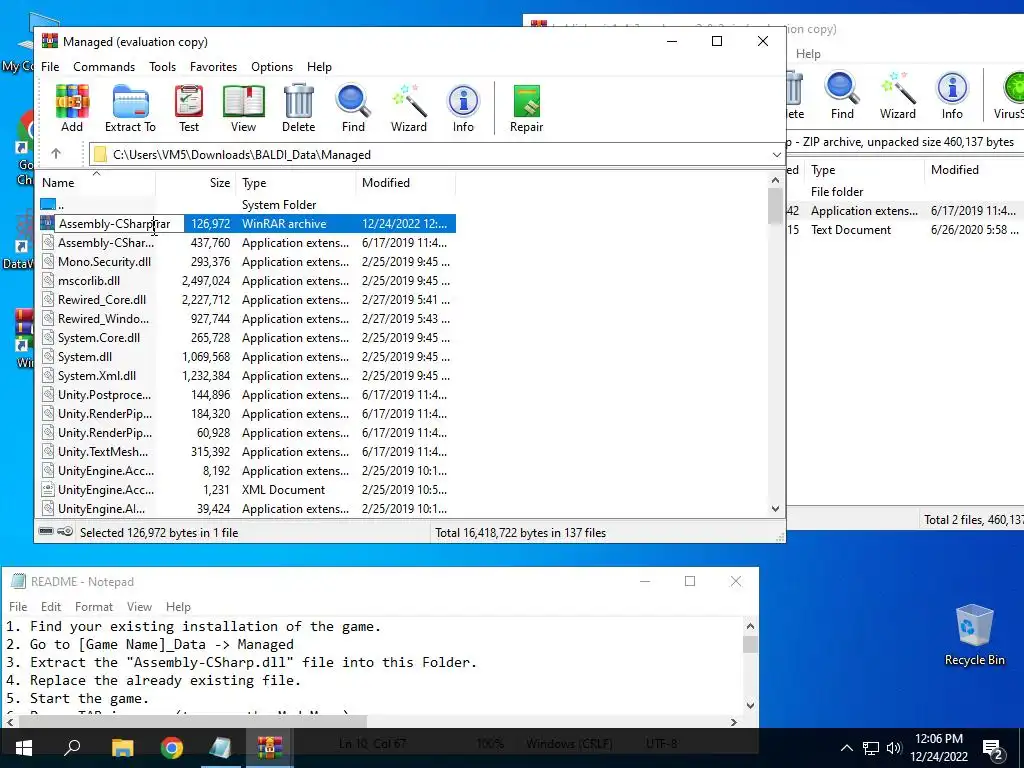Select the System.Xml.dll file row
Screen dimensions: 1024x768
point(248,376)
